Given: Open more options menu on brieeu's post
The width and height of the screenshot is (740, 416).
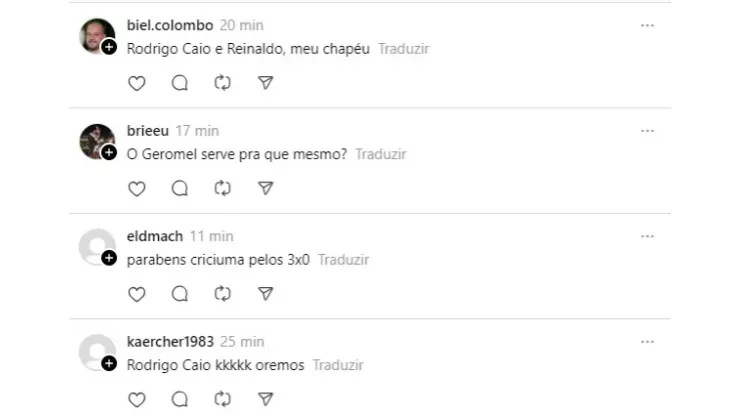Looking at the screenshot, I should (x=647, y=131).
